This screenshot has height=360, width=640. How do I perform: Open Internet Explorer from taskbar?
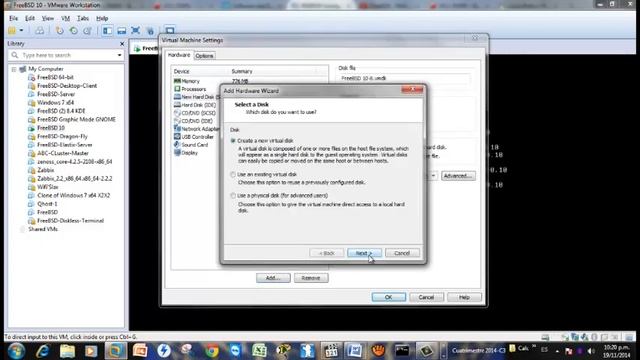(x=42, y=351)
